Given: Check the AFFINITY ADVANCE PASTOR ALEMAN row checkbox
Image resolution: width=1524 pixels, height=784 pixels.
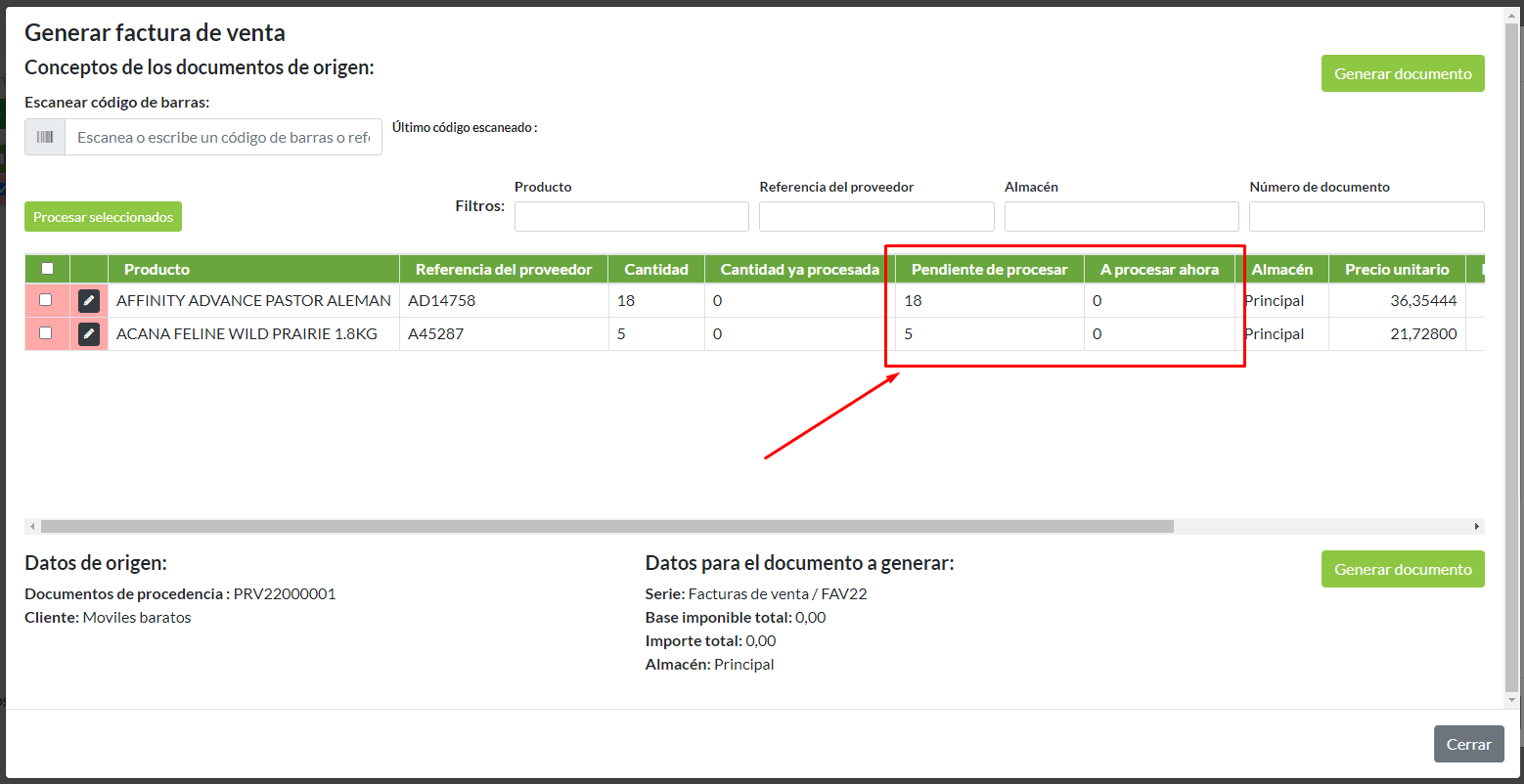Looking at the screenshot, I should click(46, 300).
